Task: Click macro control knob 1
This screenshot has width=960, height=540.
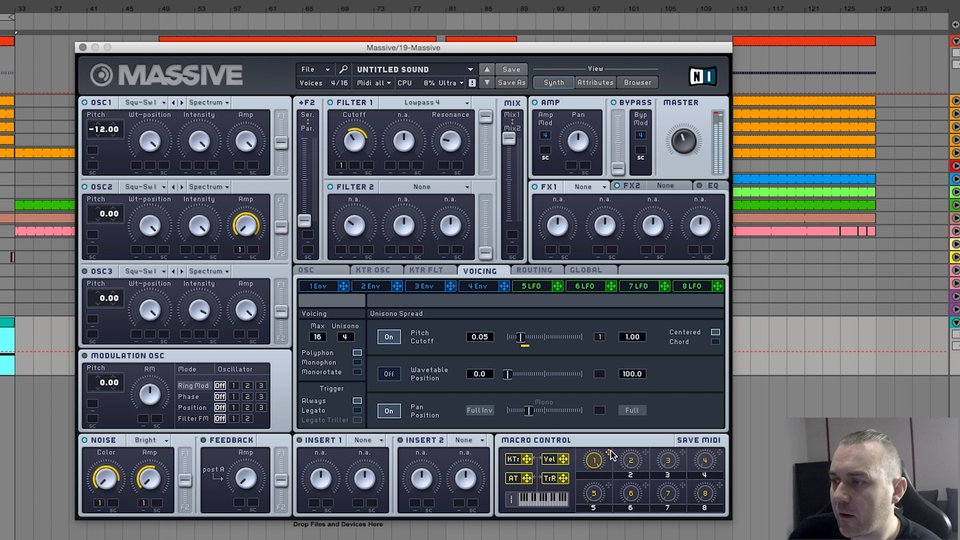Action: (593, 460)
